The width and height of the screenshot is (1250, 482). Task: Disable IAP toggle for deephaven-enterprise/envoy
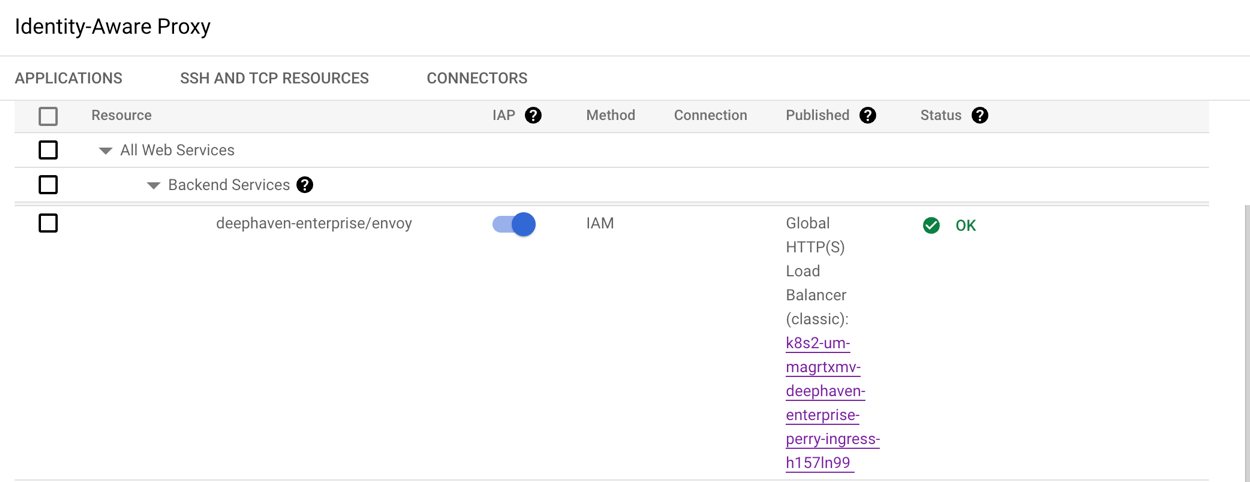point(514,224)
